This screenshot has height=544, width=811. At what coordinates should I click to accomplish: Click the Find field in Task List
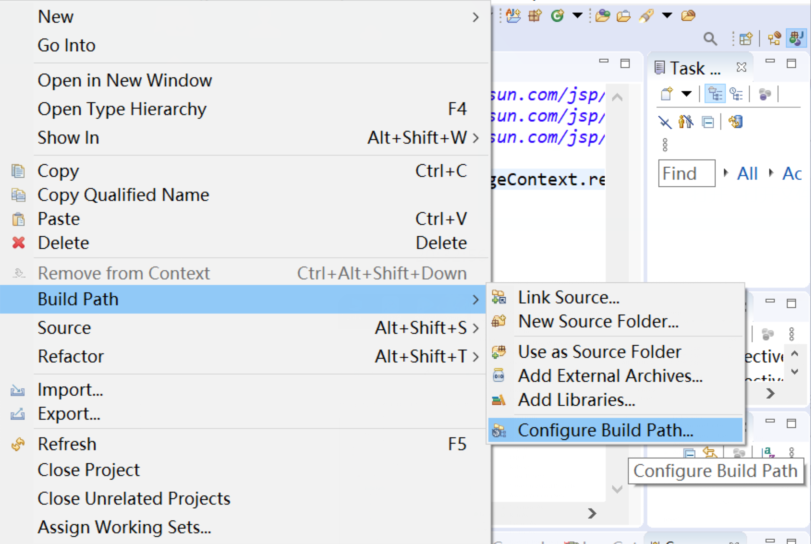pos(687,173)
